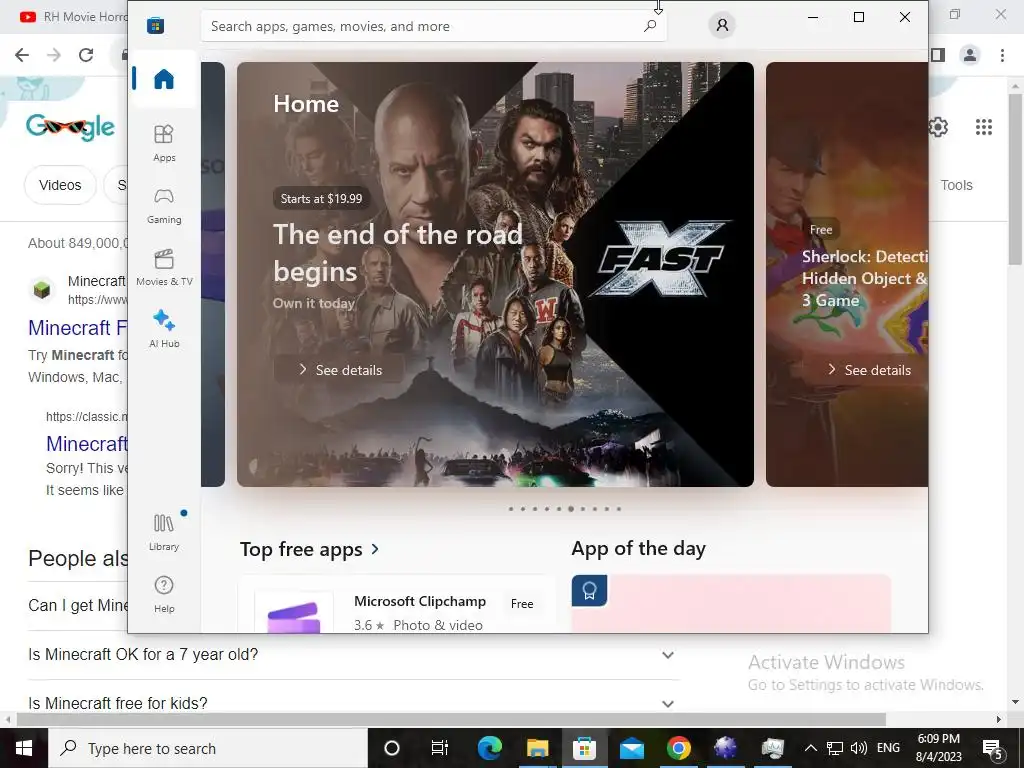Viewport: 1024px width, 768px height.
Task: Open the taskbar clock and date
Action: pos(938,748)
